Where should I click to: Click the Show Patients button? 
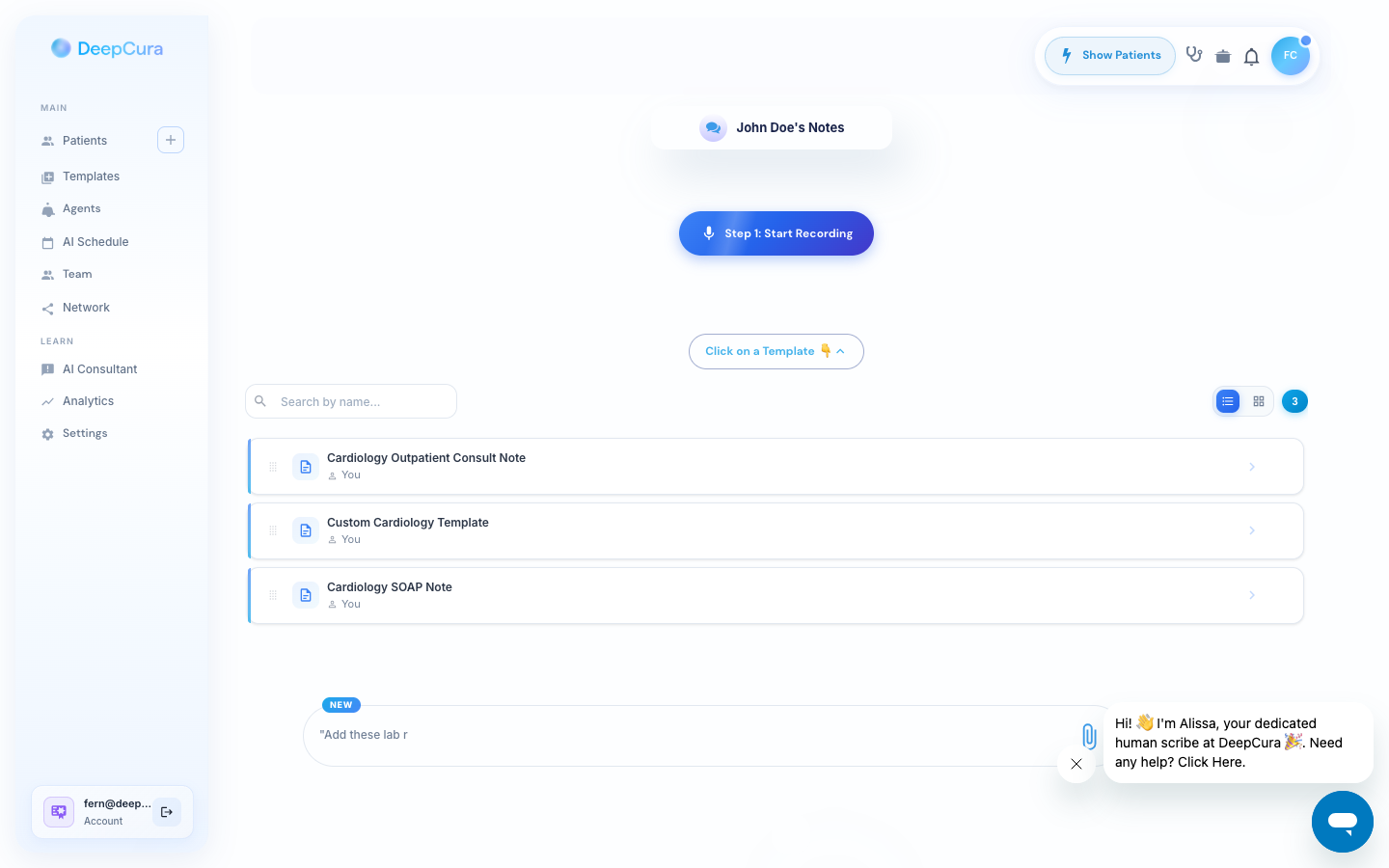(1110, 56)
